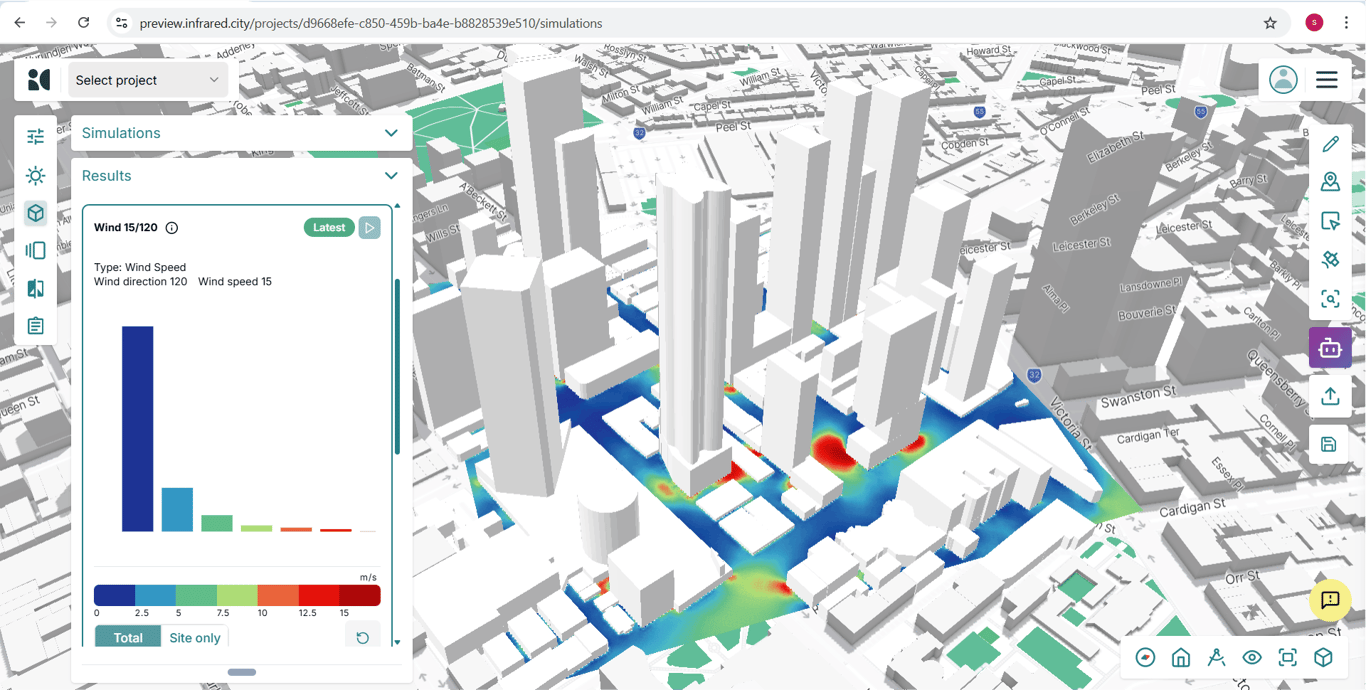Toggle the eye visibility icon

click(1252, 657)
